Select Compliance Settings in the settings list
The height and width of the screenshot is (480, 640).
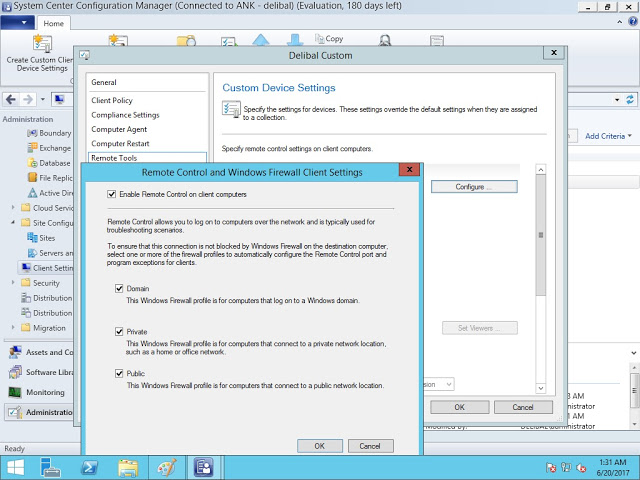(x=125, y=115)
